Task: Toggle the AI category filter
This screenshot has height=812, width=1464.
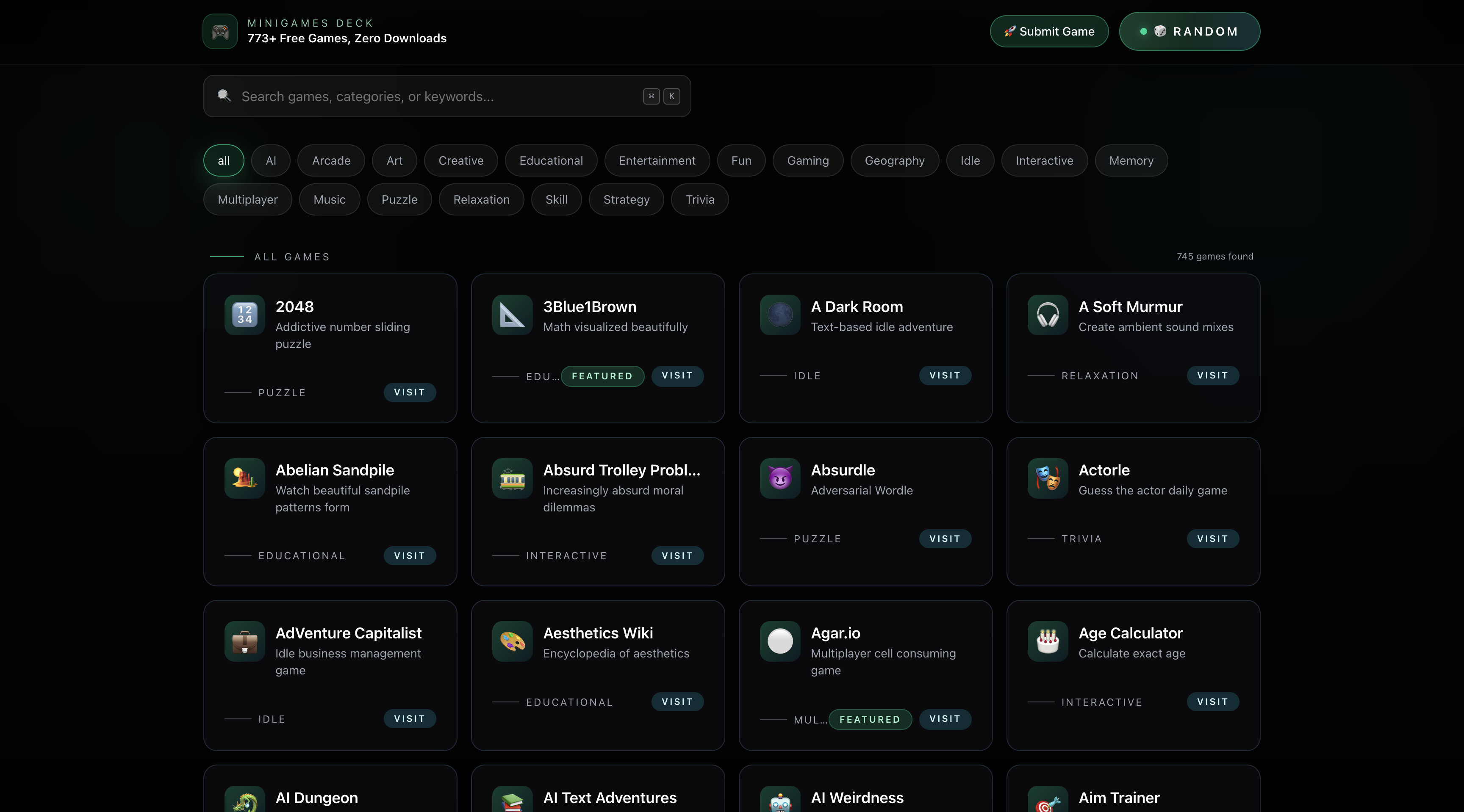Action: pos(271,160)
